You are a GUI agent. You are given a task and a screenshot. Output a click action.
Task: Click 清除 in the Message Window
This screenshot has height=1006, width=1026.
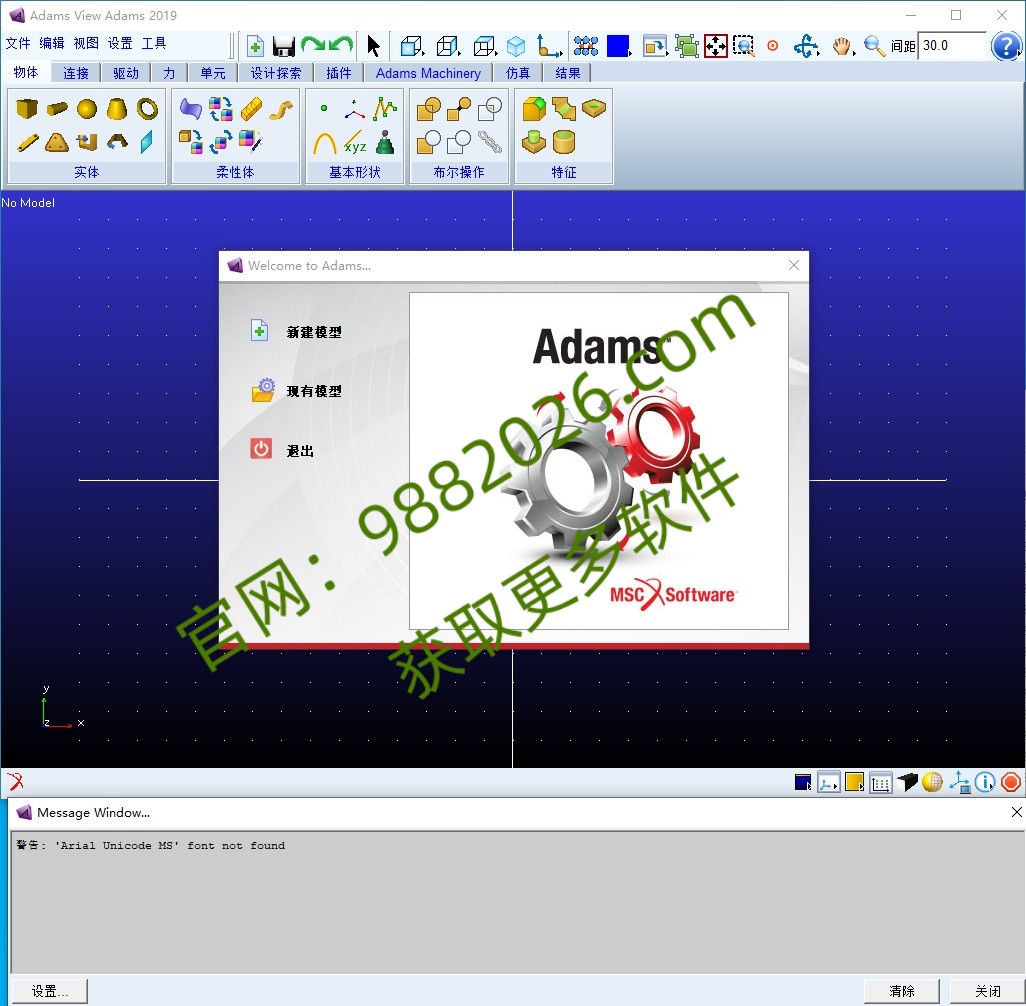(902, 991)
